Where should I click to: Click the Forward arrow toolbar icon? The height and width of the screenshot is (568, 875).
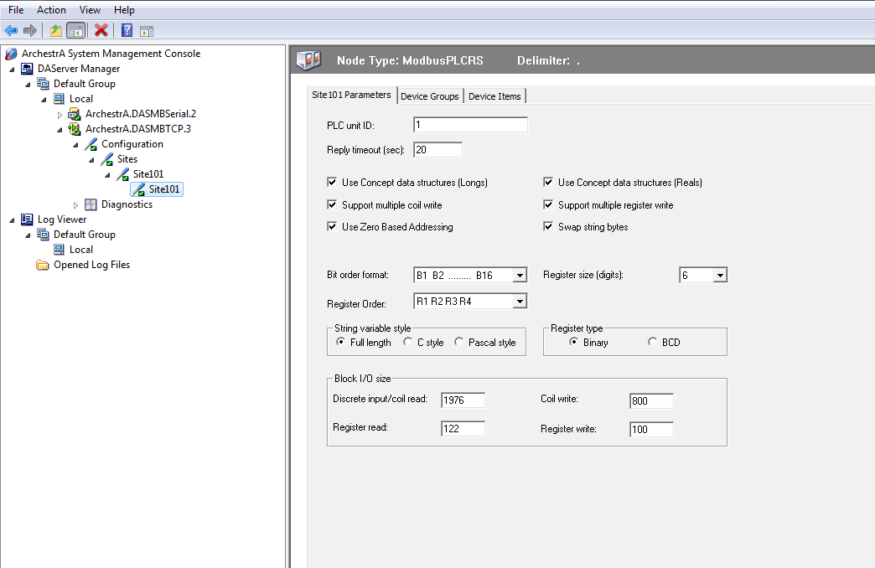(x=30, y=30)
